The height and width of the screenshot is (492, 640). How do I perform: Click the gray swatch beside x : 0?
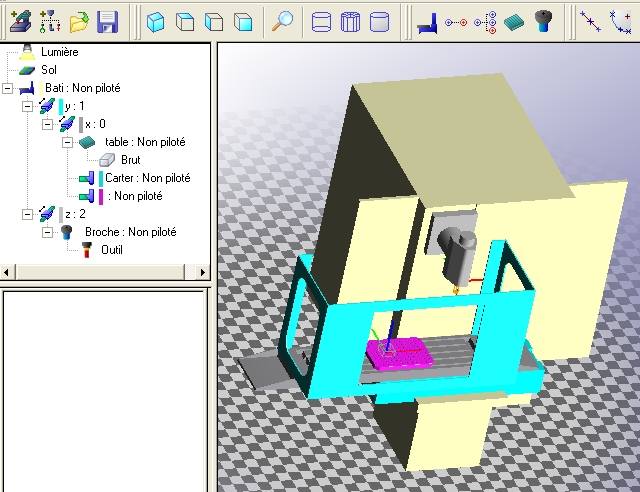coord(81,125)
